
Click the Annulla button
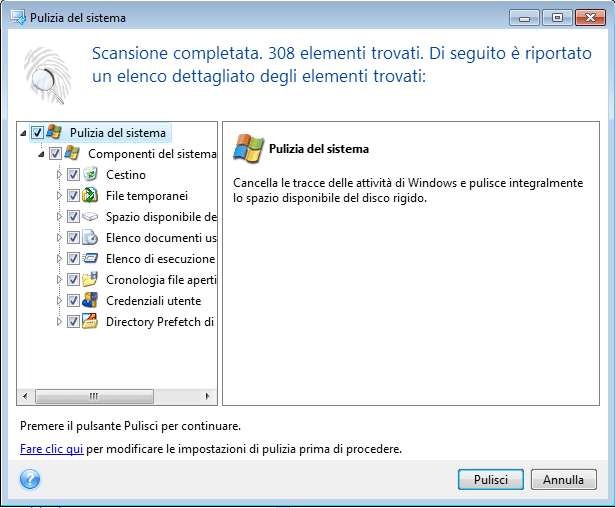point(563,480)
